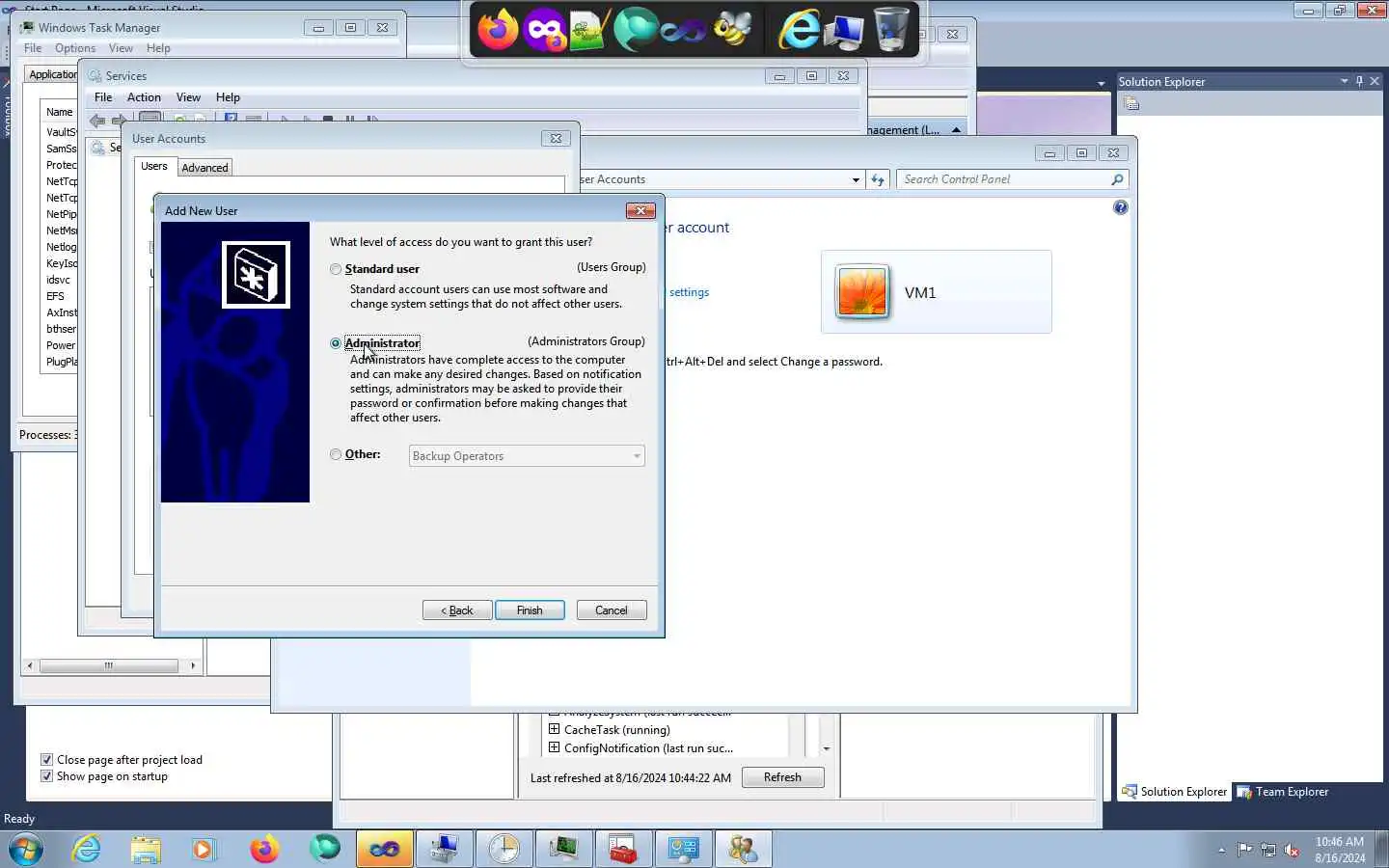Image resolution: width=1389 pixels, height=868 pixels.
Task: Open the teal globe app in taskbar
Action: tap(325, 849)
